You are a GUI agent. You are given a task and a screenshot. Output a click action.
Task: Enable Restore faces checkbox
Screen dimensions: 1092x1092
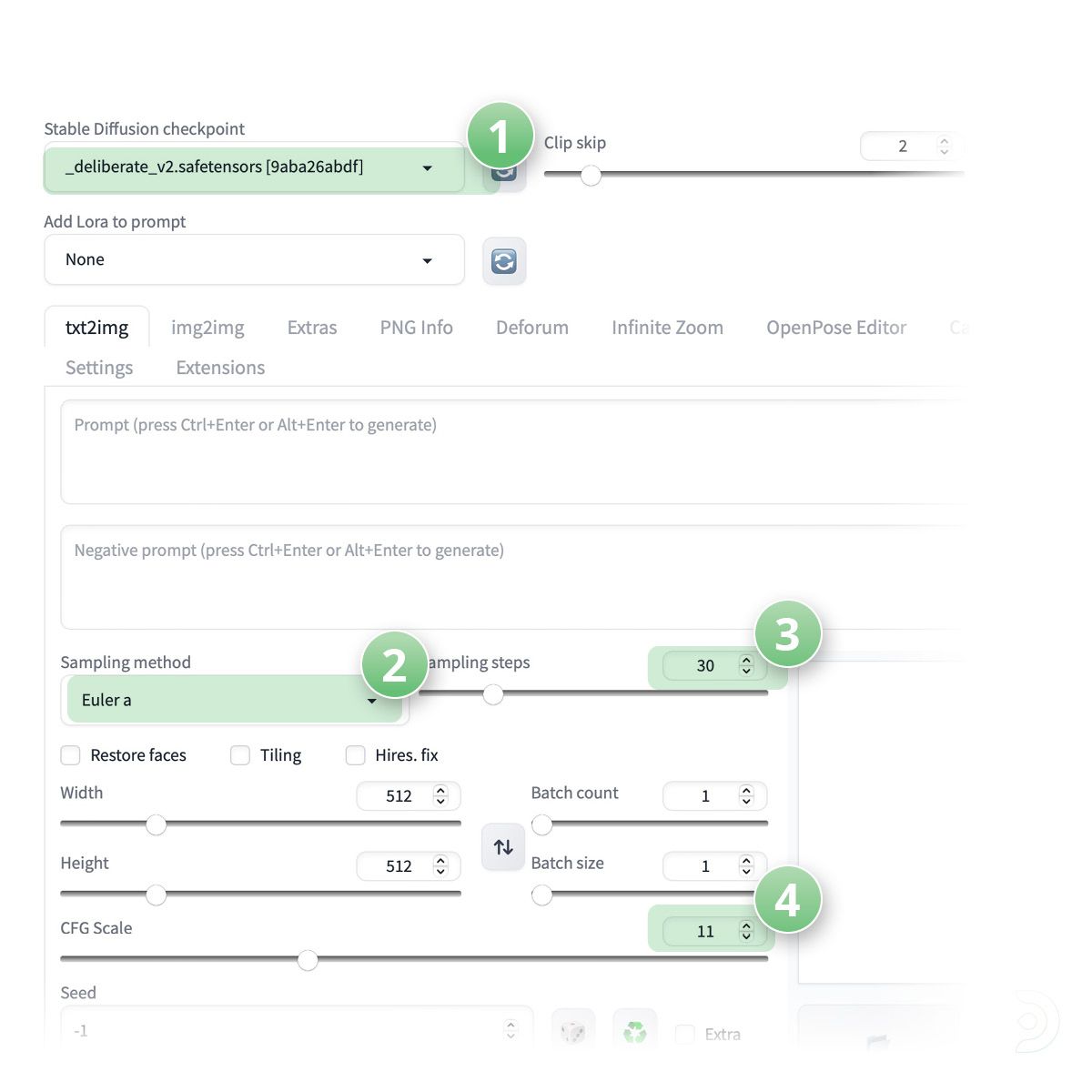(x=70, y=755)
